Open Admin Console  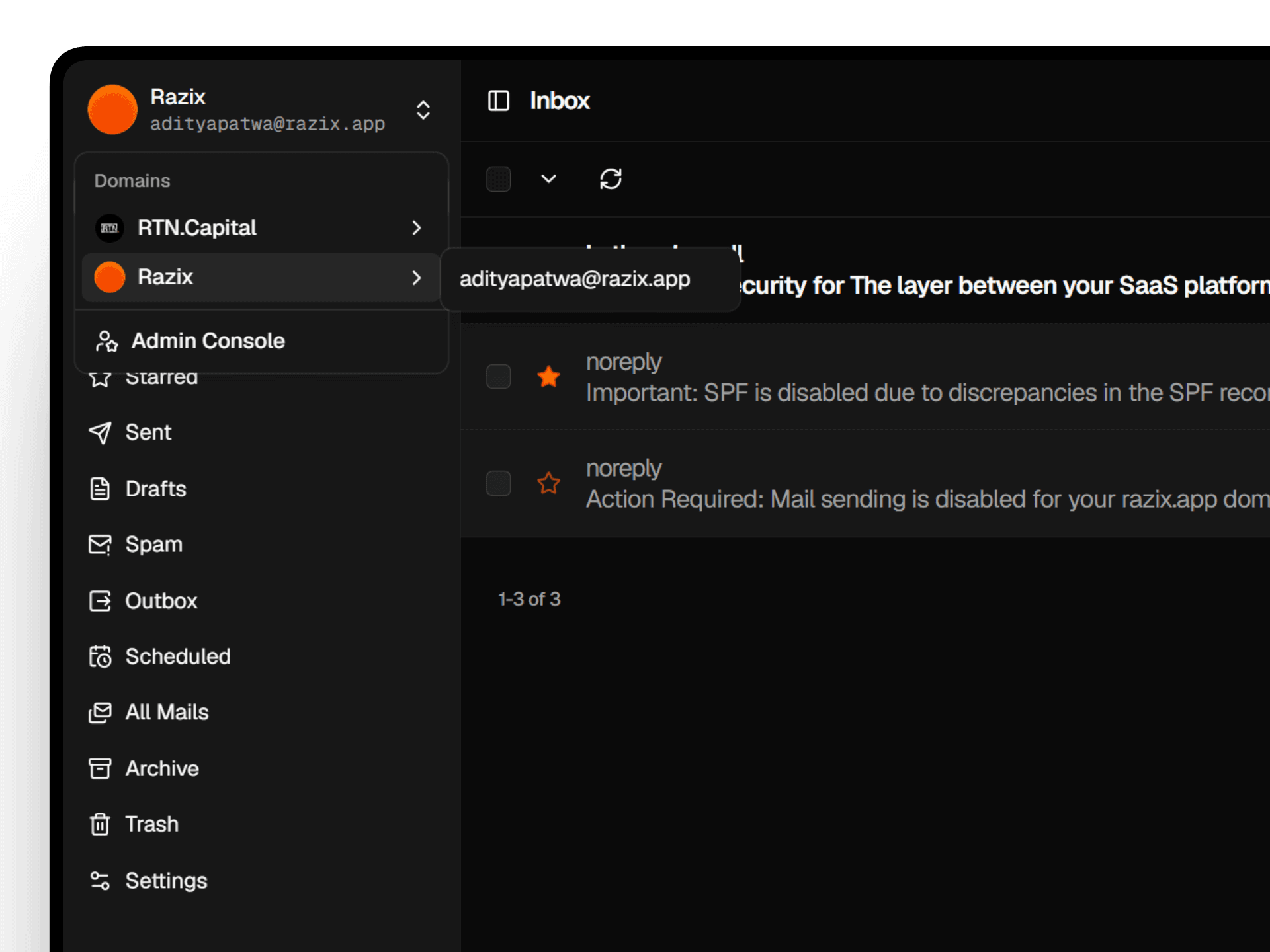coord(261,341)
